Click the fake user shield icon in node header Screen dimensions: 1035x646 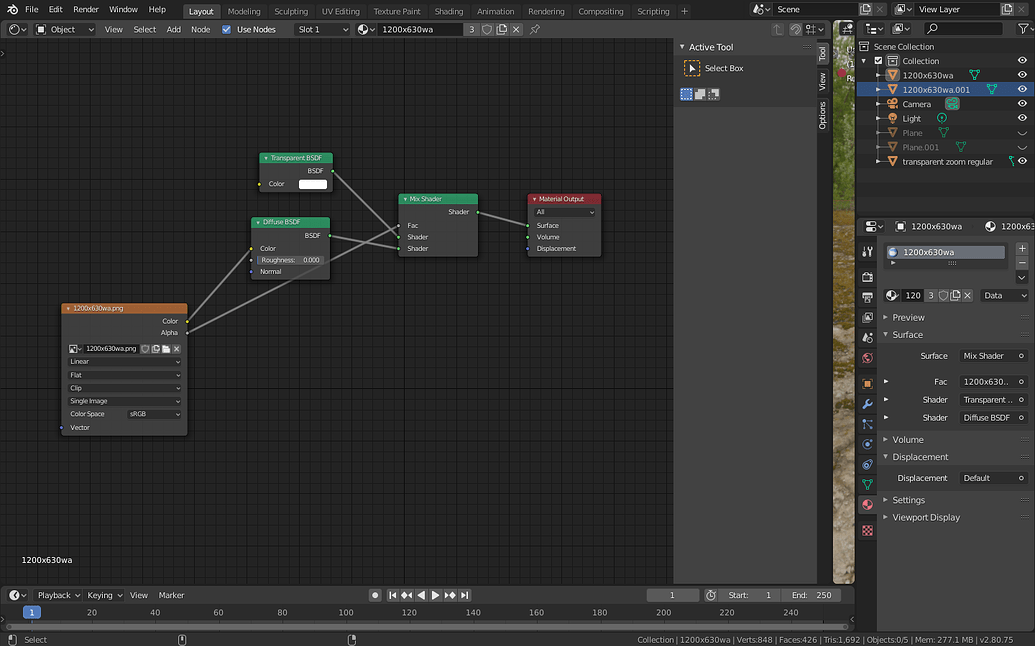pos(487,29)
